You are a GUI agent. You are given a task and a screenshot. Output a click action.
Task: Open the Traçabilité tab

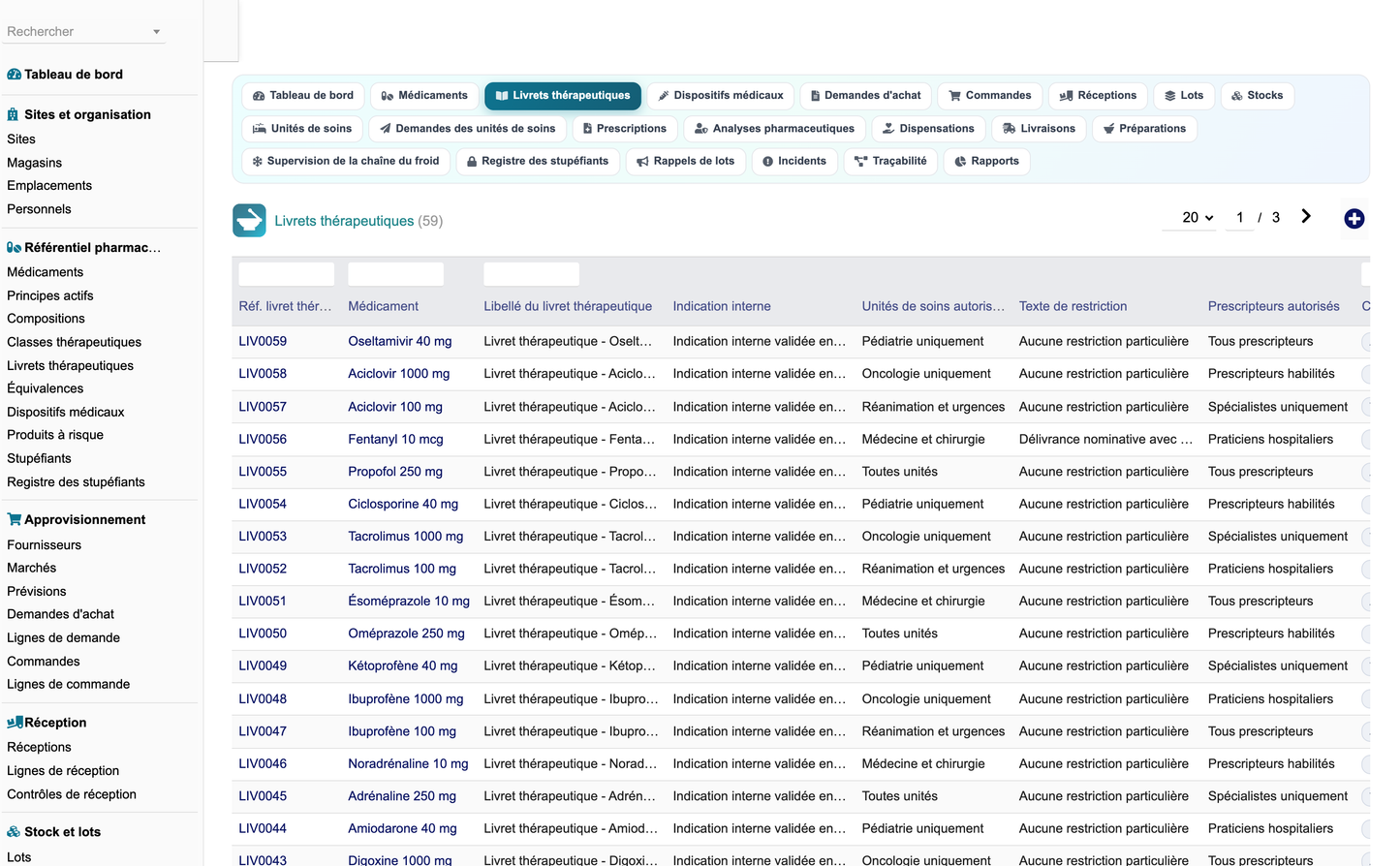[x=890, y=162]
